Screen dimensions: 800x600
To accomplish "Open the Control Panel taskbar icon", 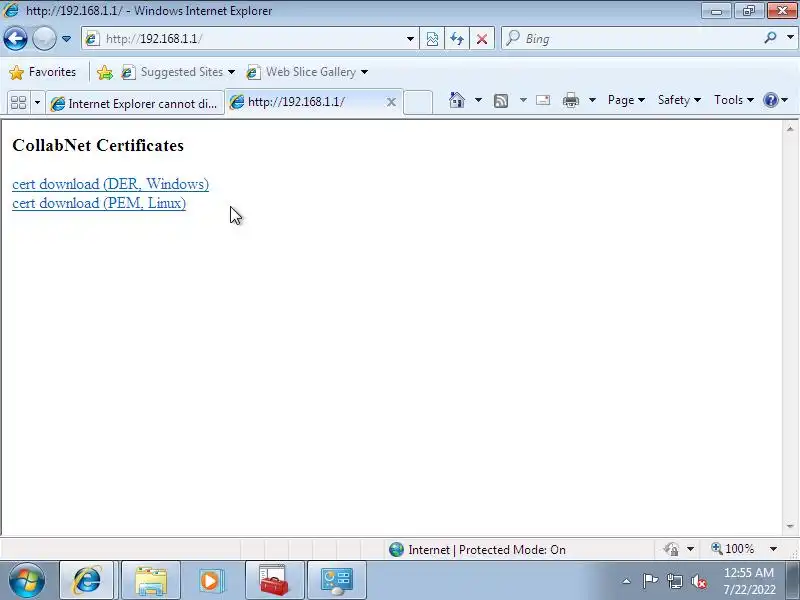I will [x=336, y=580].
